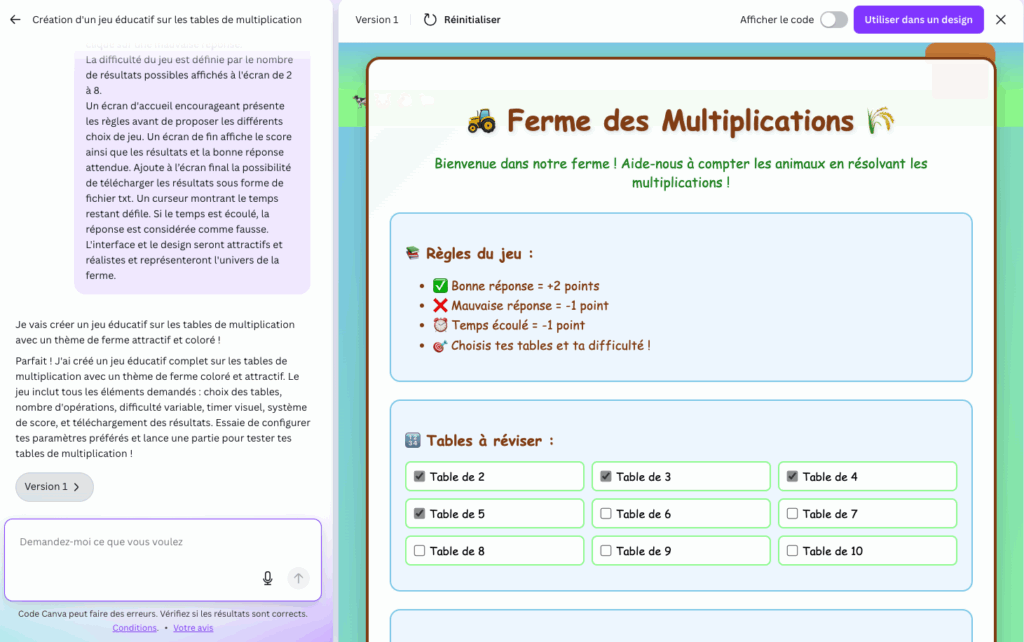The image size is (1024, 642).
Task: Click the wheat emoji next to Multiplications
Action: click(x=879, y=121)
